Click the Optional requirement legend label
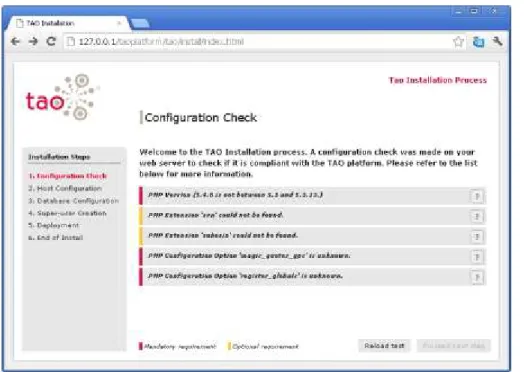Viewport: 524px width, 372px height. pyautogui.click(x=265, y=347)
